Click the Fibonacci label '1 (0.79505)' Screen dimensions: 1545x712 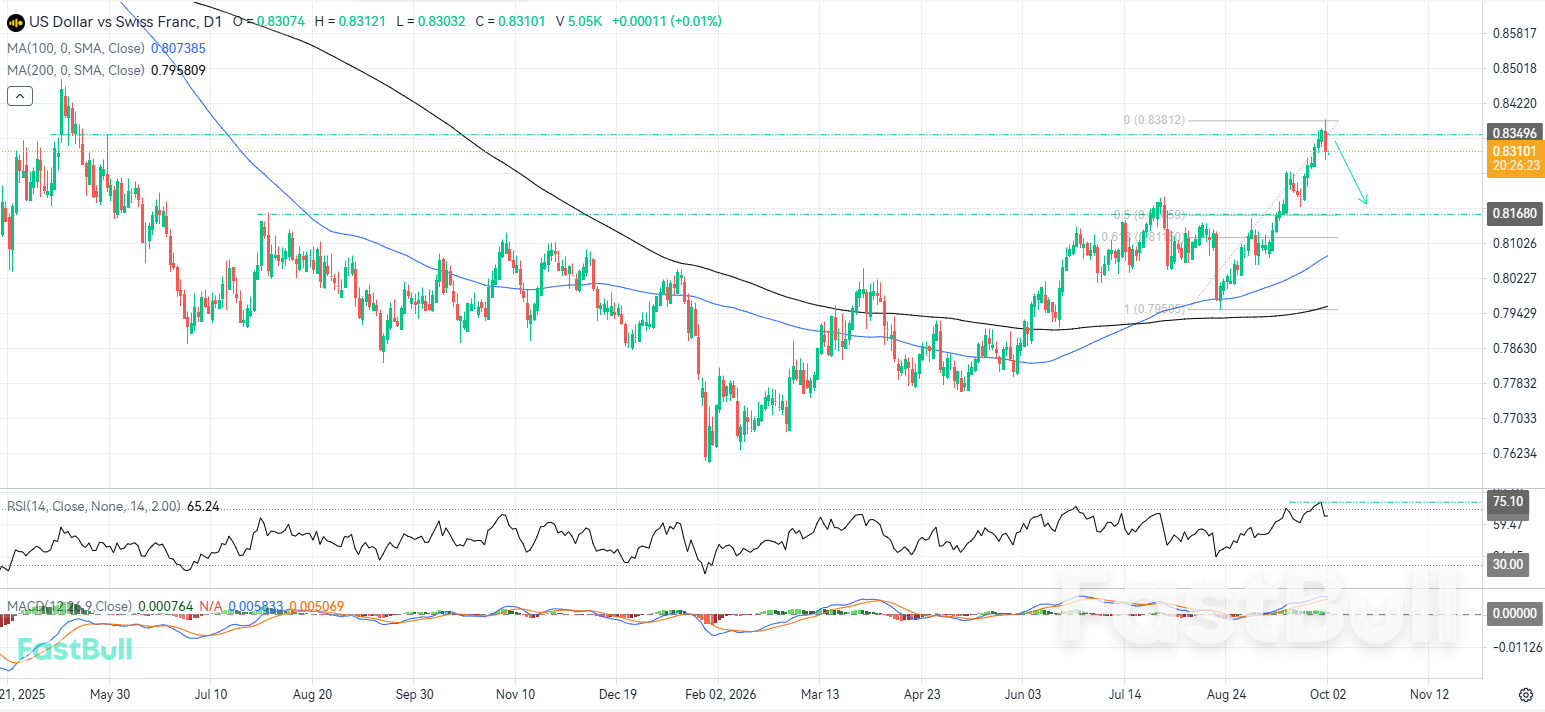(x=1154, y=309)
